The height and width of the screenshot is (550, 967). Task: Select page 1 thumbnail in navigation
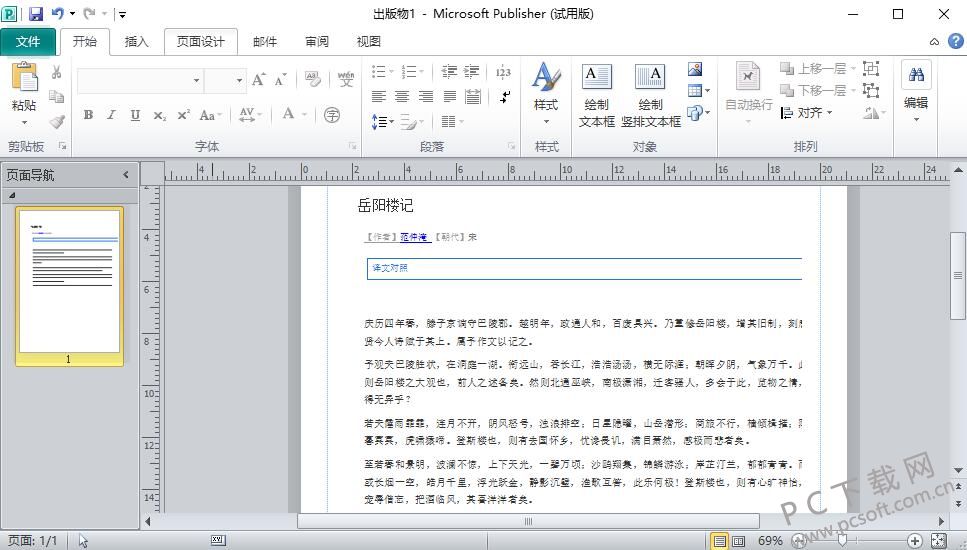coord(70,286)
